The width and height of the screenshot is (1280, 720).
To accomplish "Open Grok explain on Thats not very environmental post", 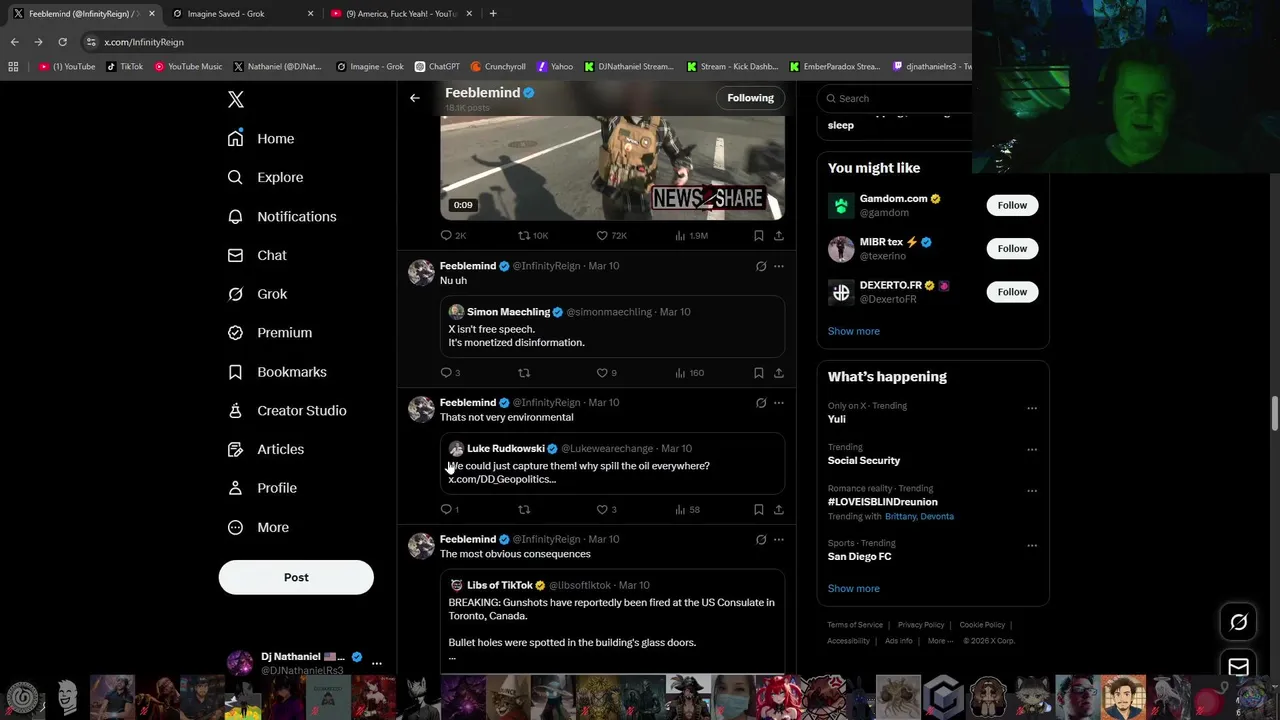I will pyautogui.click(x=761, y=403).
